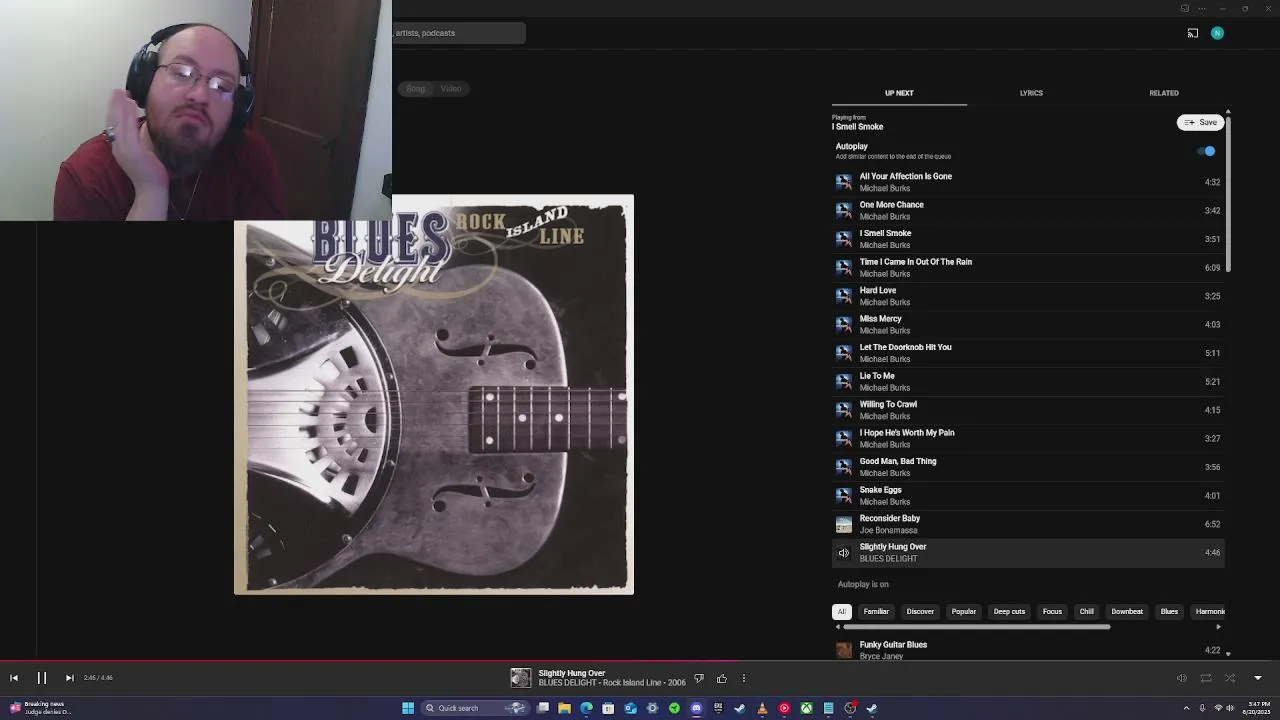Screen dimensions: 1280x720
Task: Click the cast to device icon
Action: point(1193,33)
